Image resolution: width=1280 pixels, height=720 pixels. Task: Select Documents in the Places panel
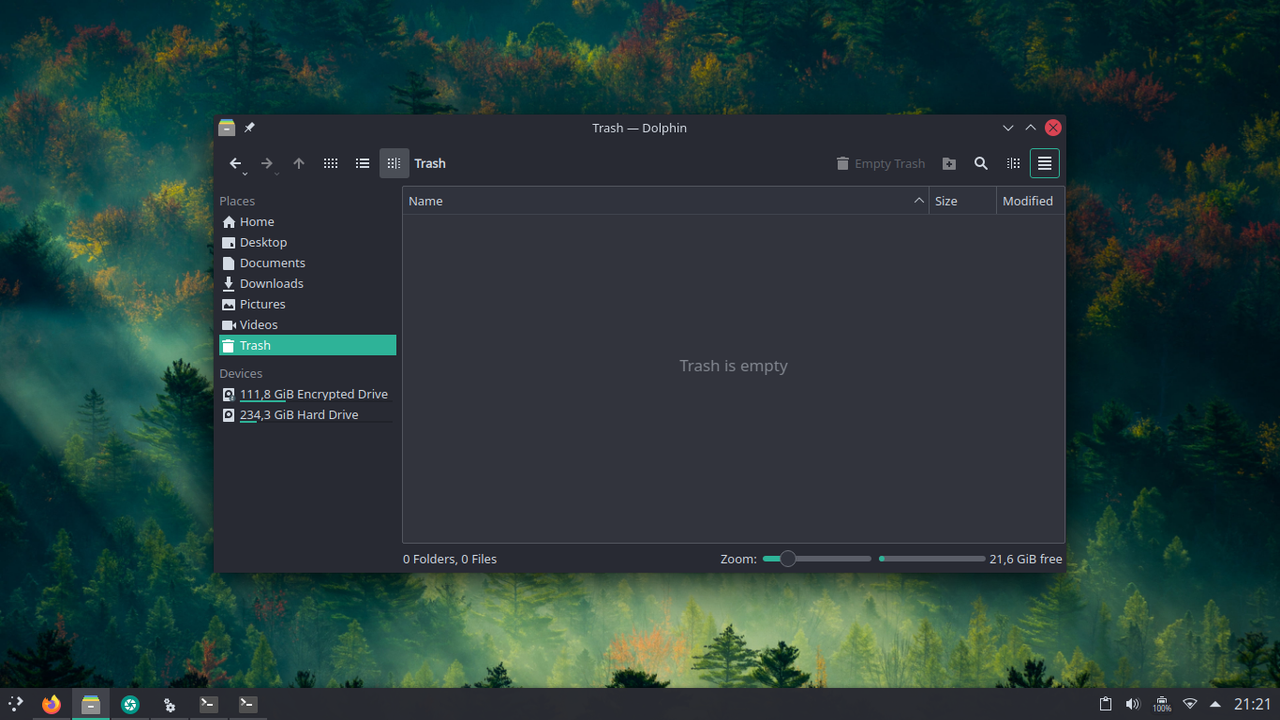271,262
